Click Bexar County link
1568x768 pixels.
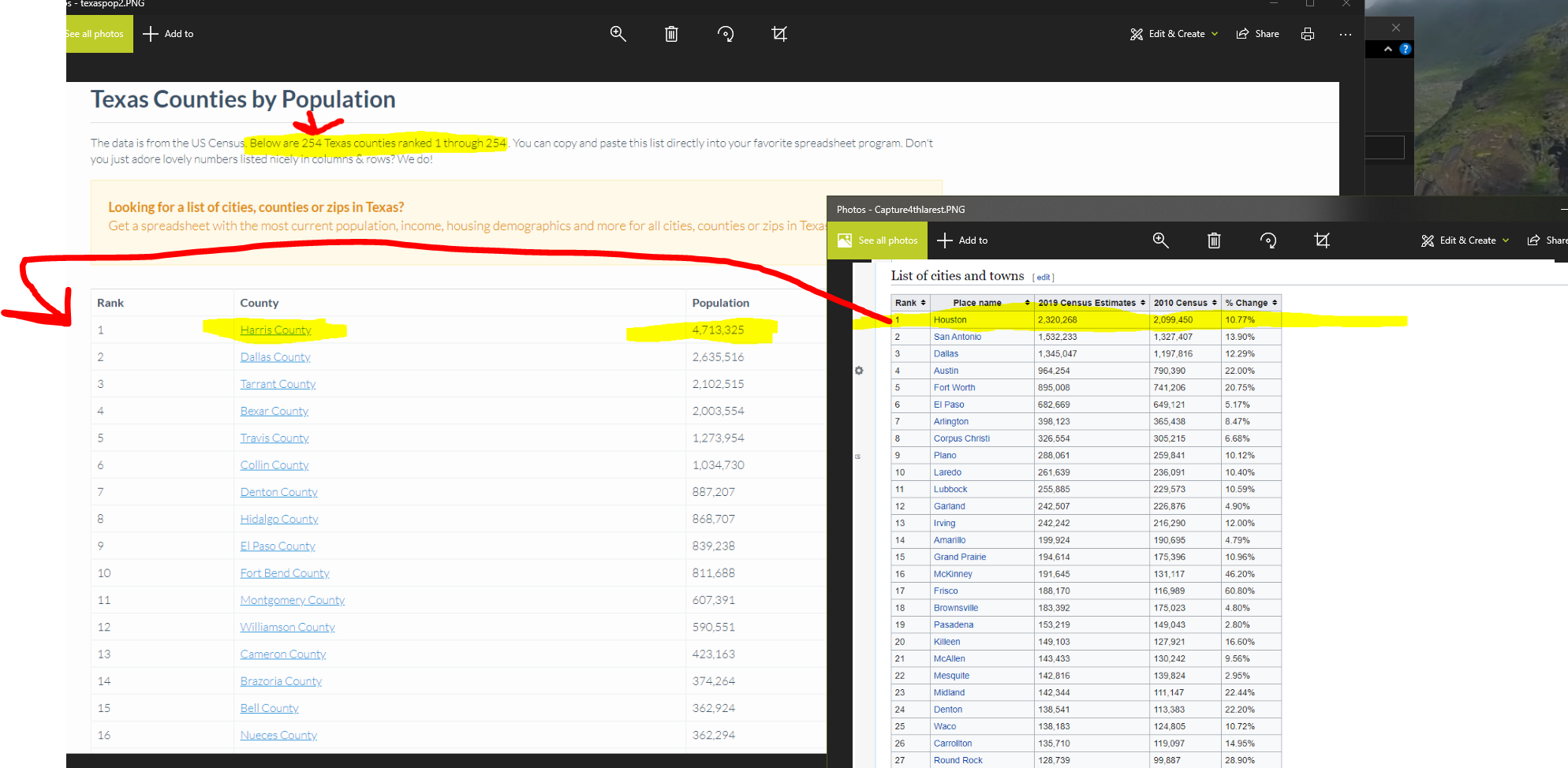click(x=274, y=411)
